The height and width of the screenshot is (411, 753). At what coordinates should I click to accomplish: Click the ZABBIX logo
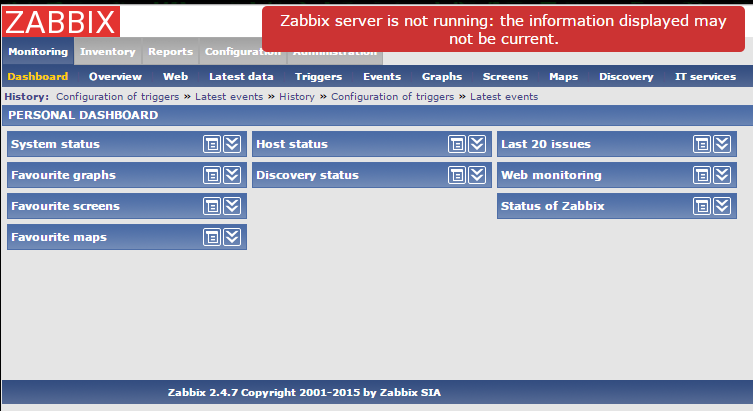[x=61, y=22]
